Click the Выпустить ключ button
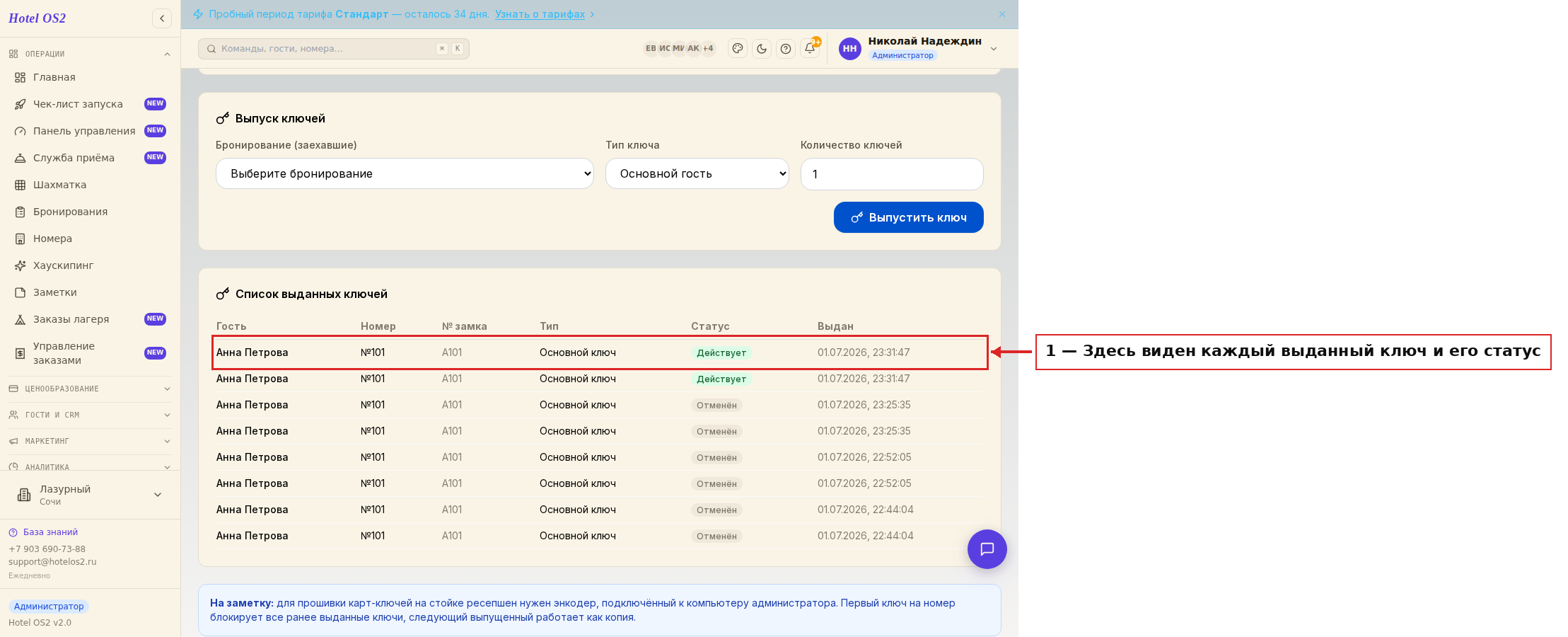Screen dimensions: 1568x637 908,217
